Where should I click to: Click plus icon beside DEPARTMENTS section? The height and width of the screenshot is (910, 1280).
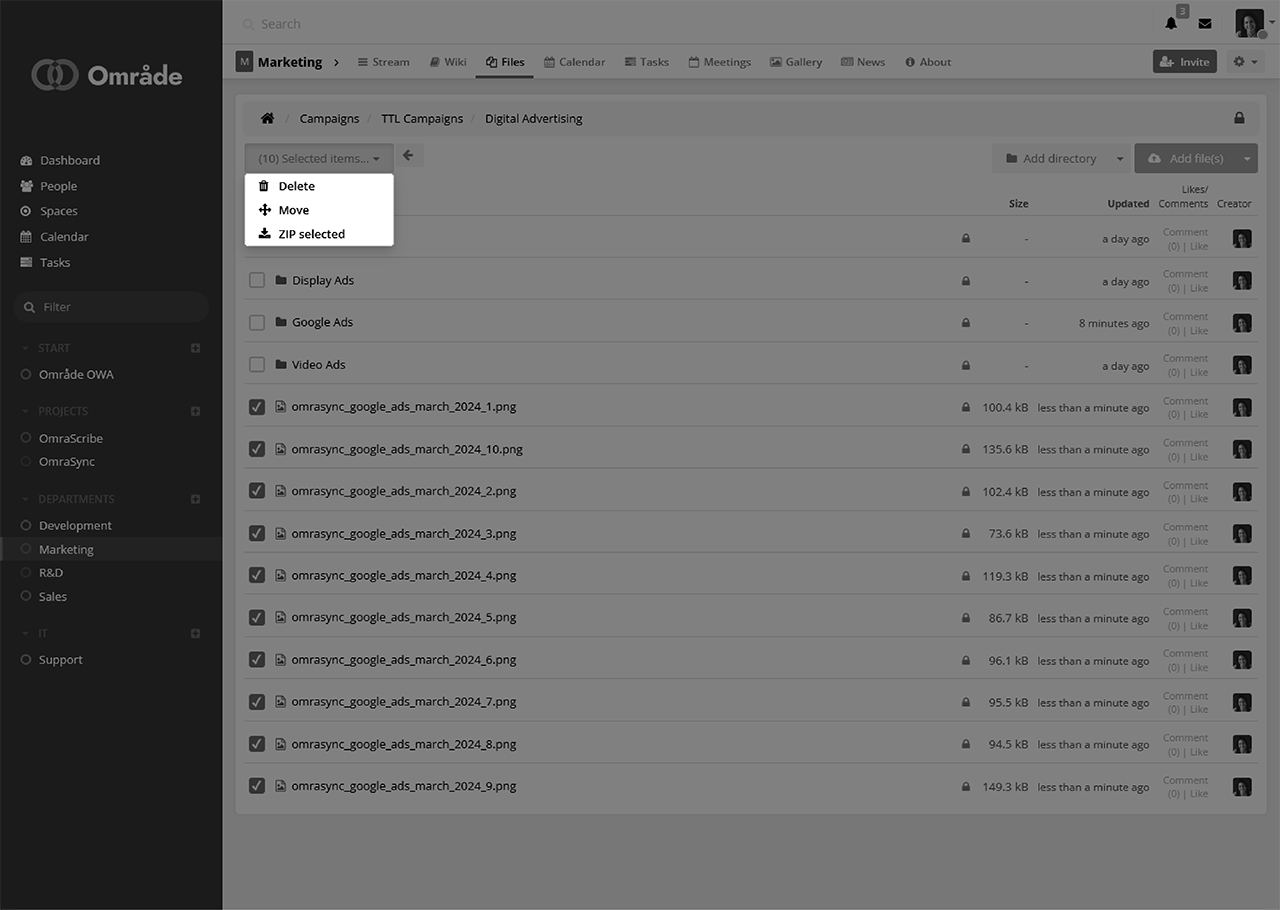(x=196, y=499)
